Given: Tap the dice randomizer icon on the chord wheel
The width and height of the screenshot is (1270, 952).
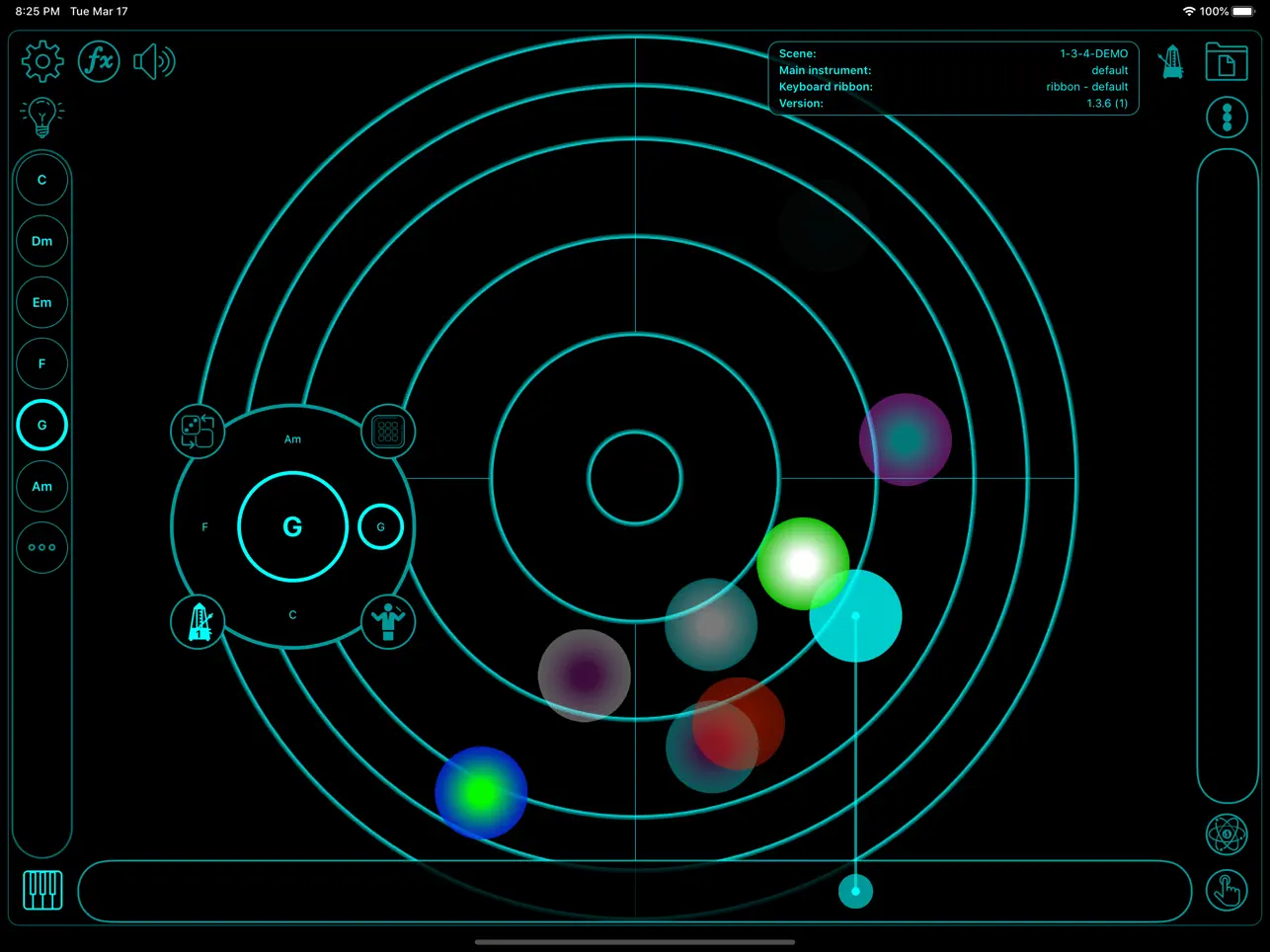Looking at the screenshot, I should 197,433.
